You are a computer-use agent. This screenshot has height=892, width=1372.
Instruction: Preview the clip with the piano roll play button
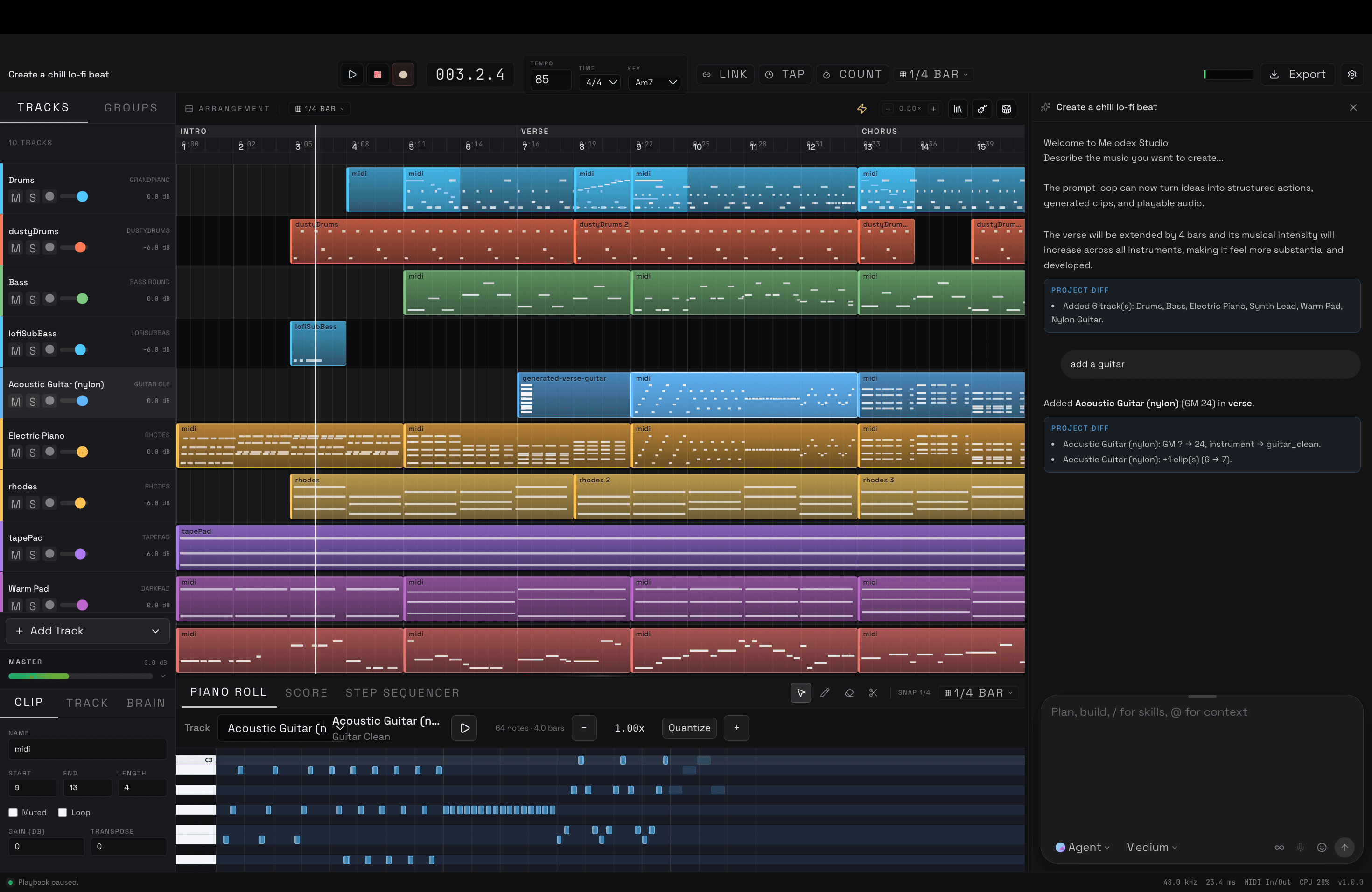[x=465, y=728]
